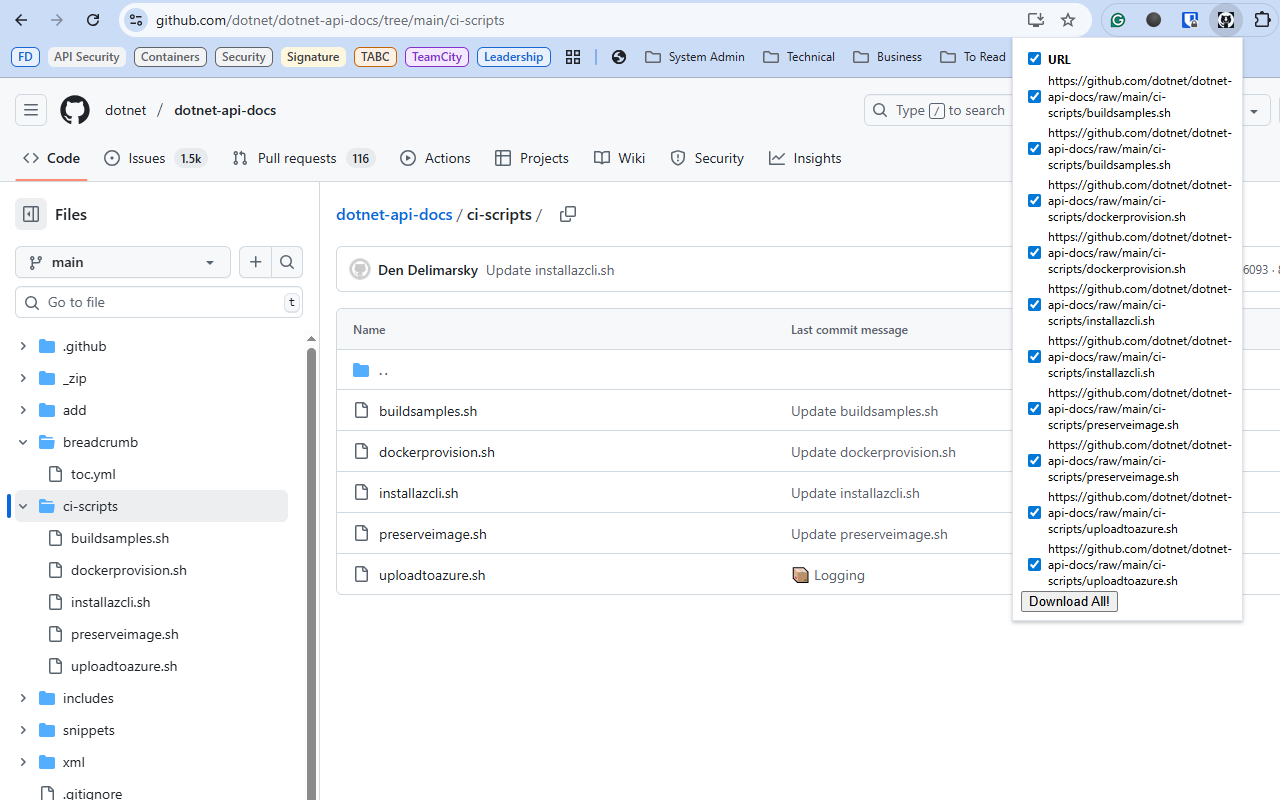This screenshot has height=800, width=1280.
Task: Open the Extensions puzzle piece menu
Action: tap(1262, 20)
